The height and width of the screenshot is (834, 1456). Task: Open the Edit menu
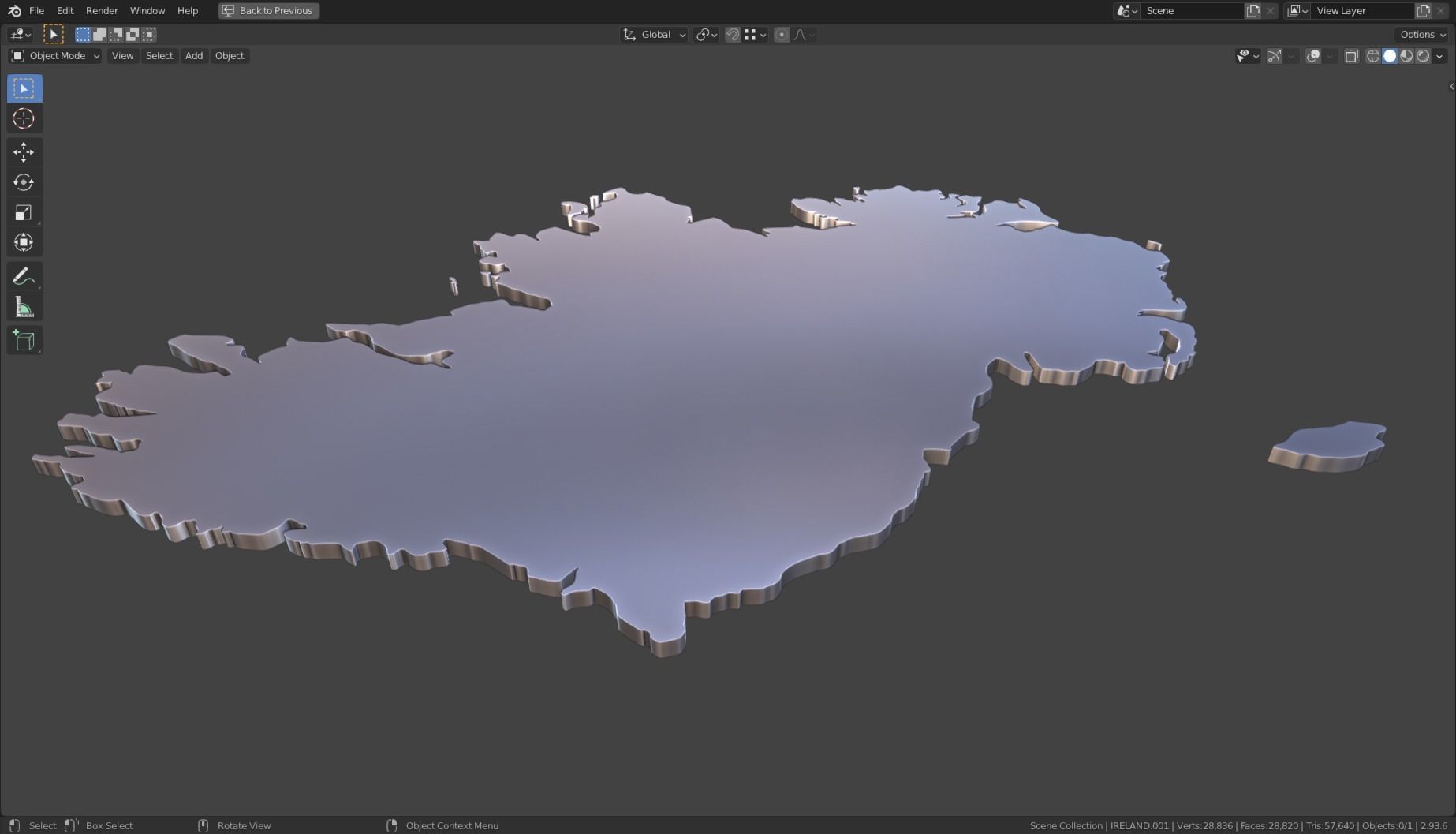65,10
